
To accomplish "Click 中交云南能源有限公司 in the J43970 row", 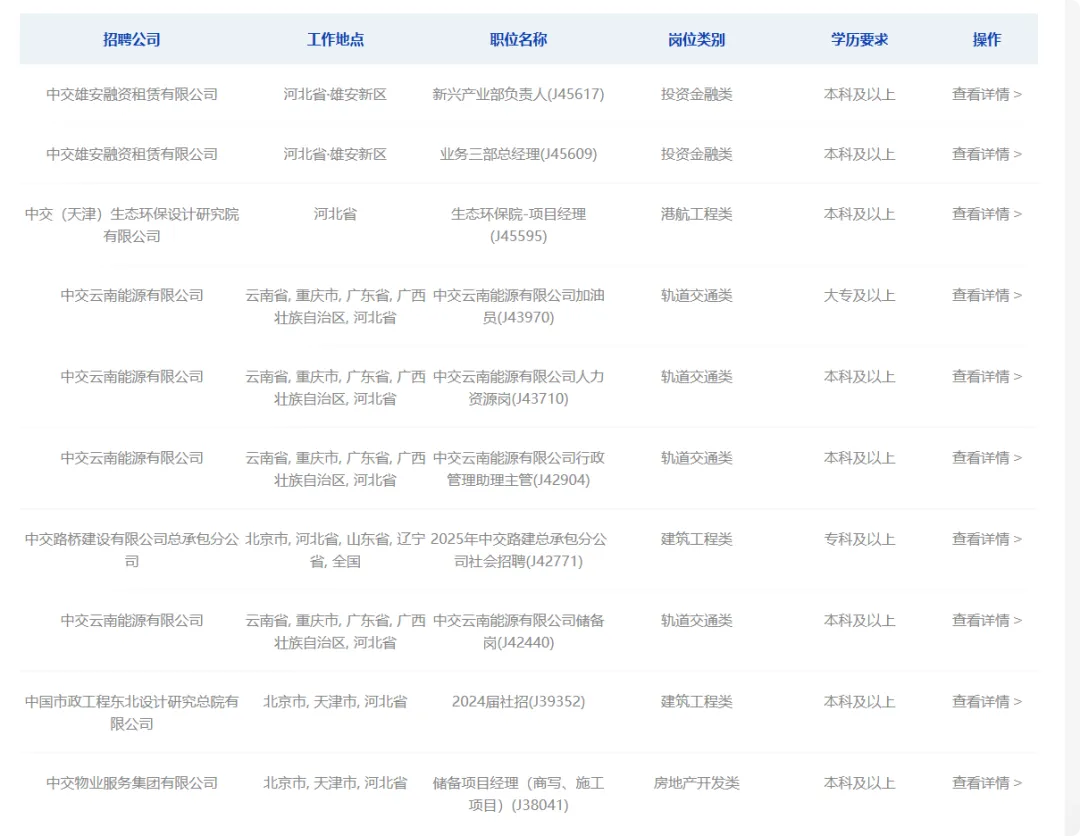I will 132,295.
